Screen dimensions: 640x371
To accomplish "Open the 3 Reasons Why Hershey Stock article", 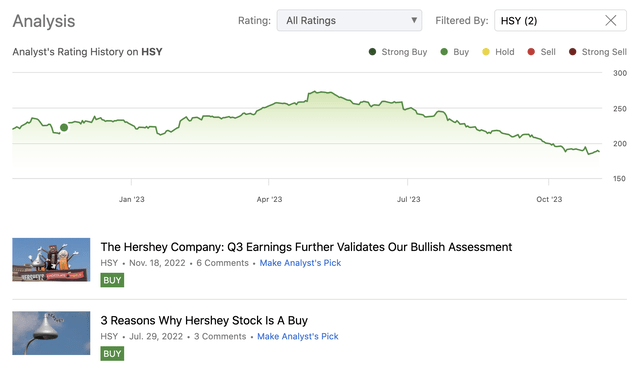I will pyautogui.click(x=204, y=320).
